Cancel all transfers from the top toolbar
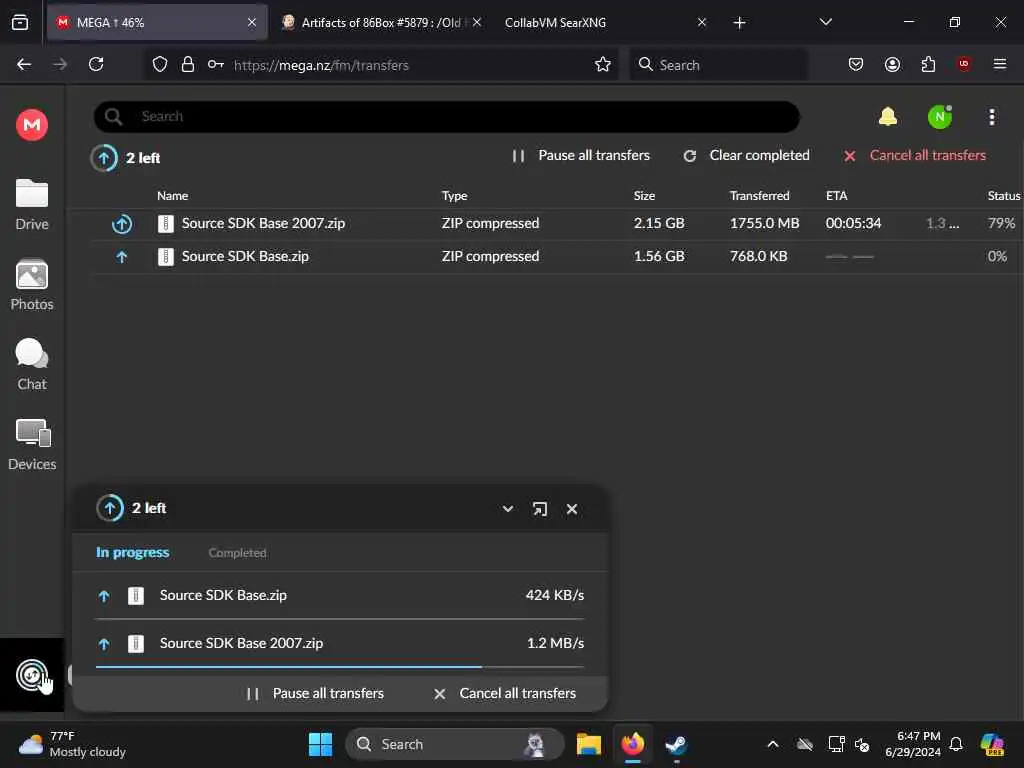 pyautogui.click(x=914, y=155)
